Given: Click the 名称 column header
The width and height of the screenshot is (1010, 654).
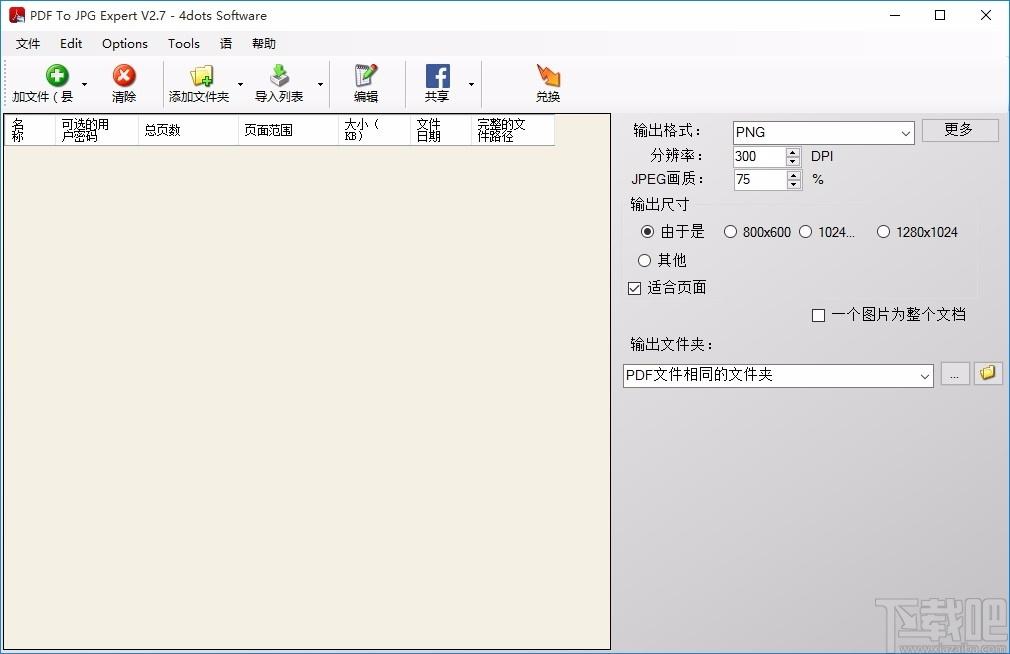Looking at the screenshot, I should 30,130.
